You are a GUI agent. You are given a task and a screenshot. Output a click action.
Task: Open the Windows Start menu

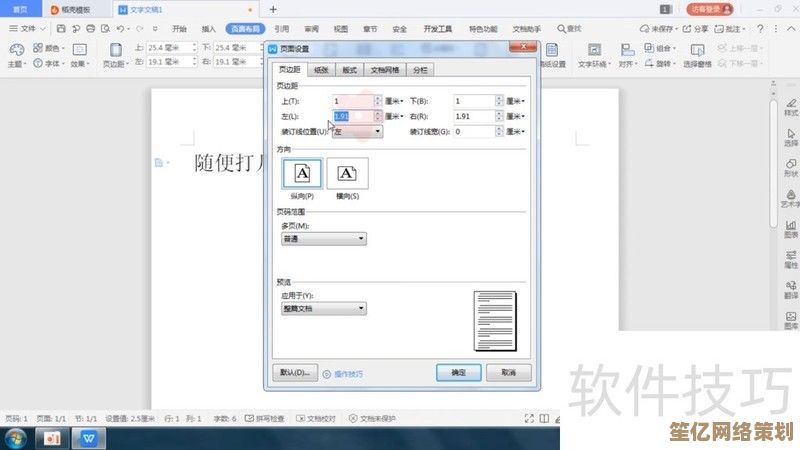coord(16,438)
